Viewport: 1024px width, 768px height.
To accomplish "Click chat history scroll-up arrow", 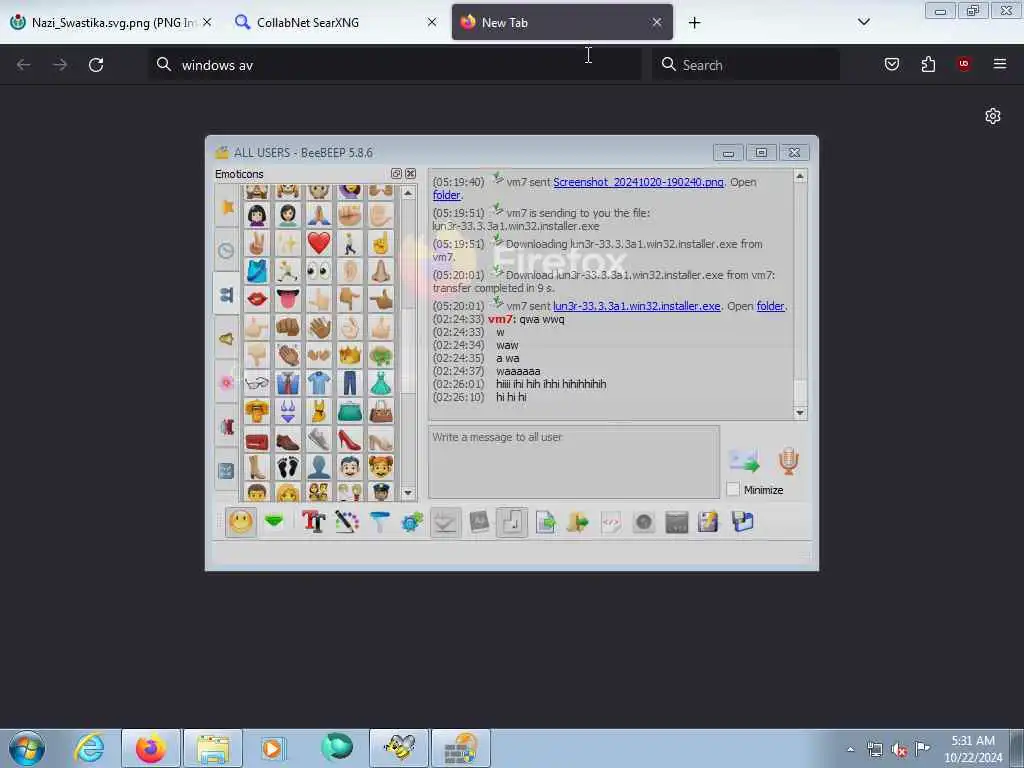I will 800,176.
